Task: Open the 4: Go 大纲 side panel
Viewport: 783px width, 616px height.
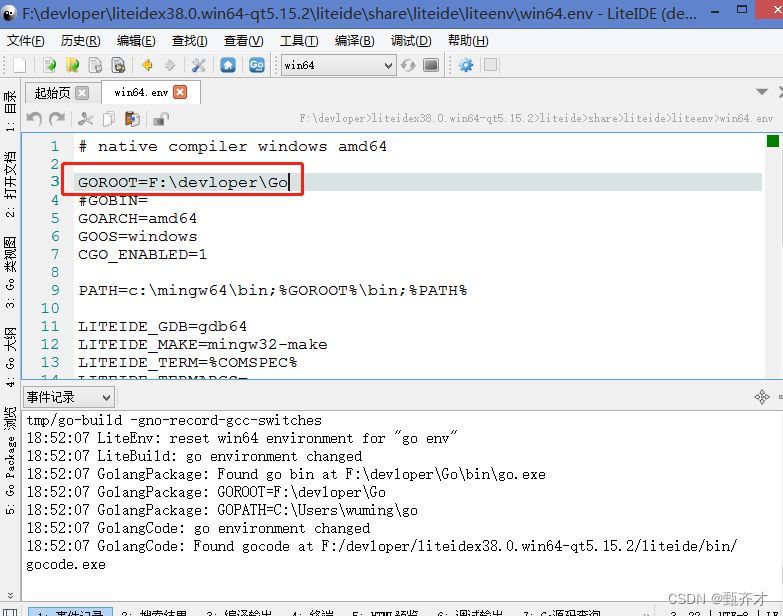Action: point(10,357)
